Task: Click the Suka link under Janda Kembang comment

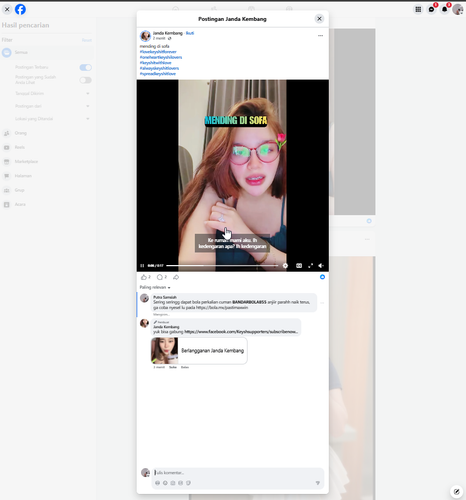Action: pos(173,367)
